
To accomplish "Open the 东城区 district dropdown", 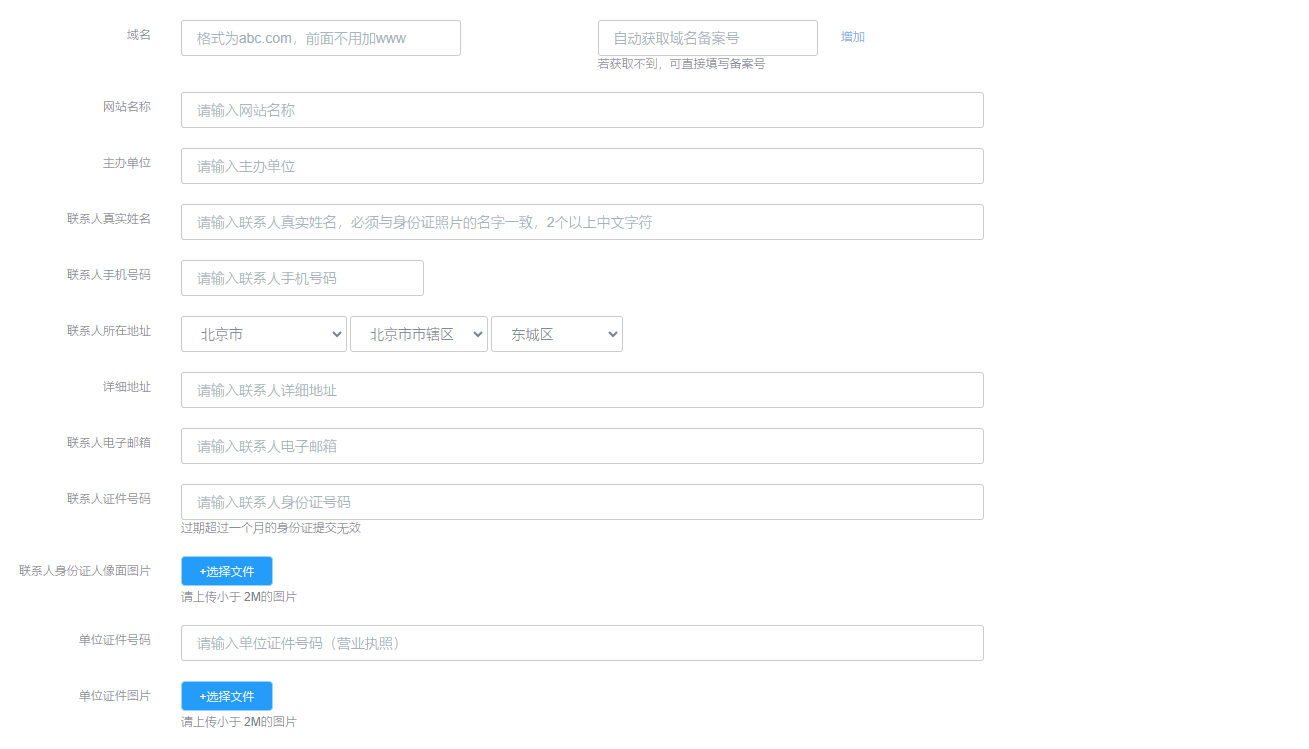I will click(557, 334).
